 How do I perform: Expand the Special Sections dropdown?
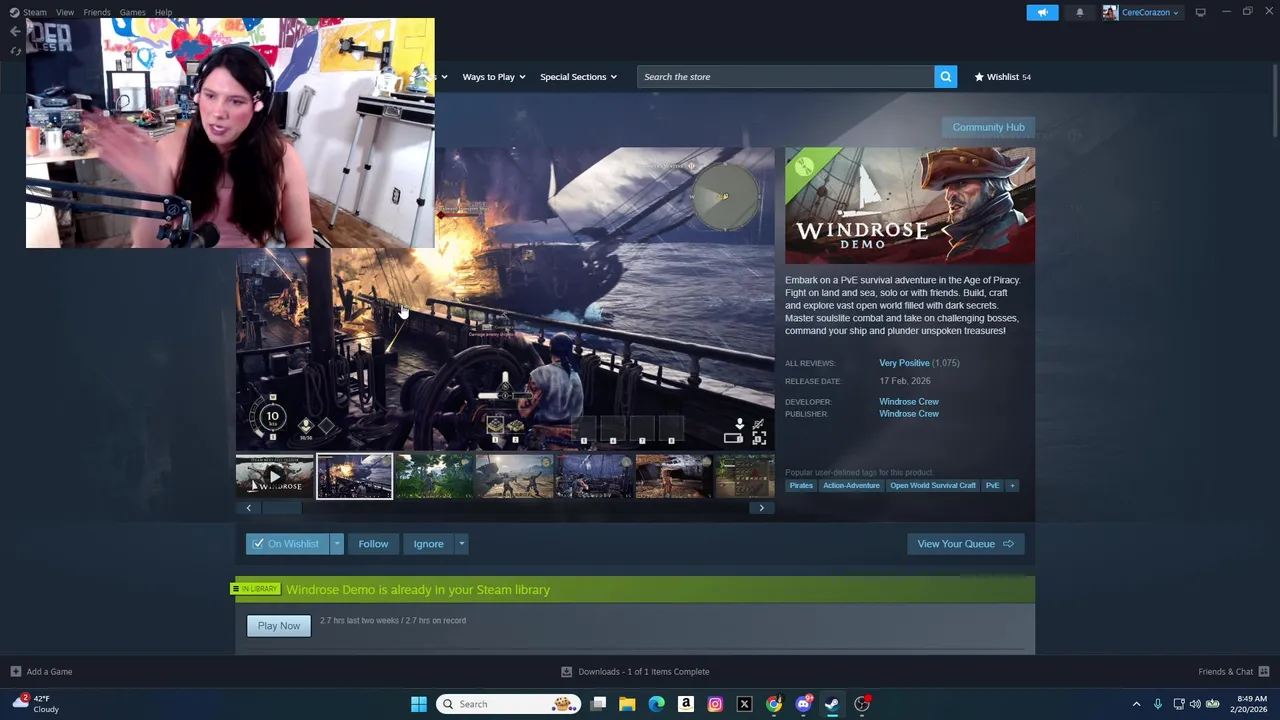click(578, 77)
